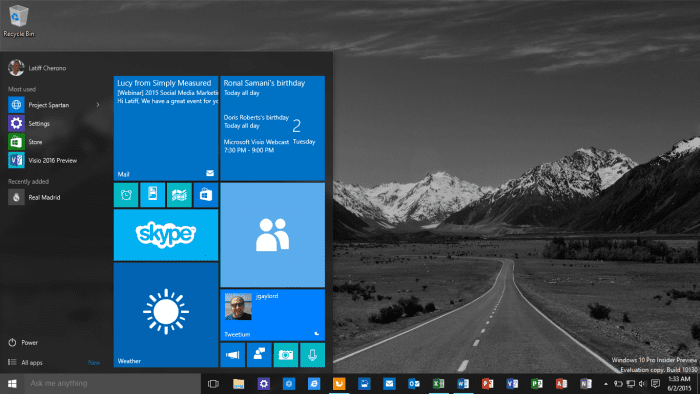The height and width of the screenshot is (394, 700).
Task: Show hidden system tray icons
Action: tap(606, 383)
